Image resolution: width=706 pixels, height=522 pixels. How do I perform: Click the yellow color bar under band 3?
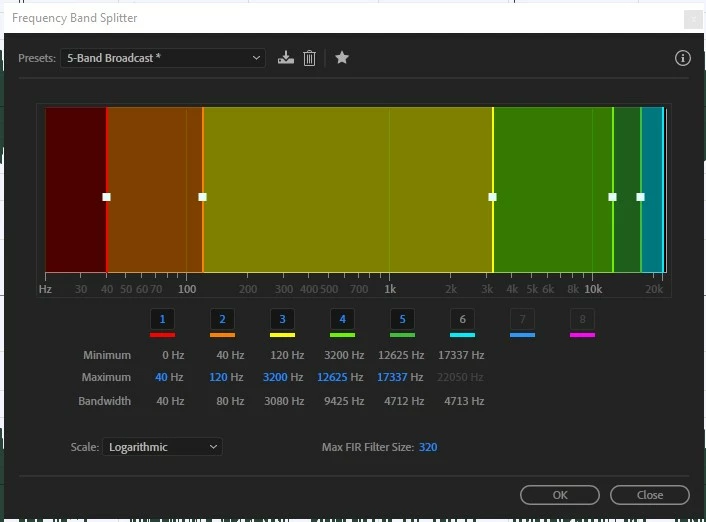(282, 335)
